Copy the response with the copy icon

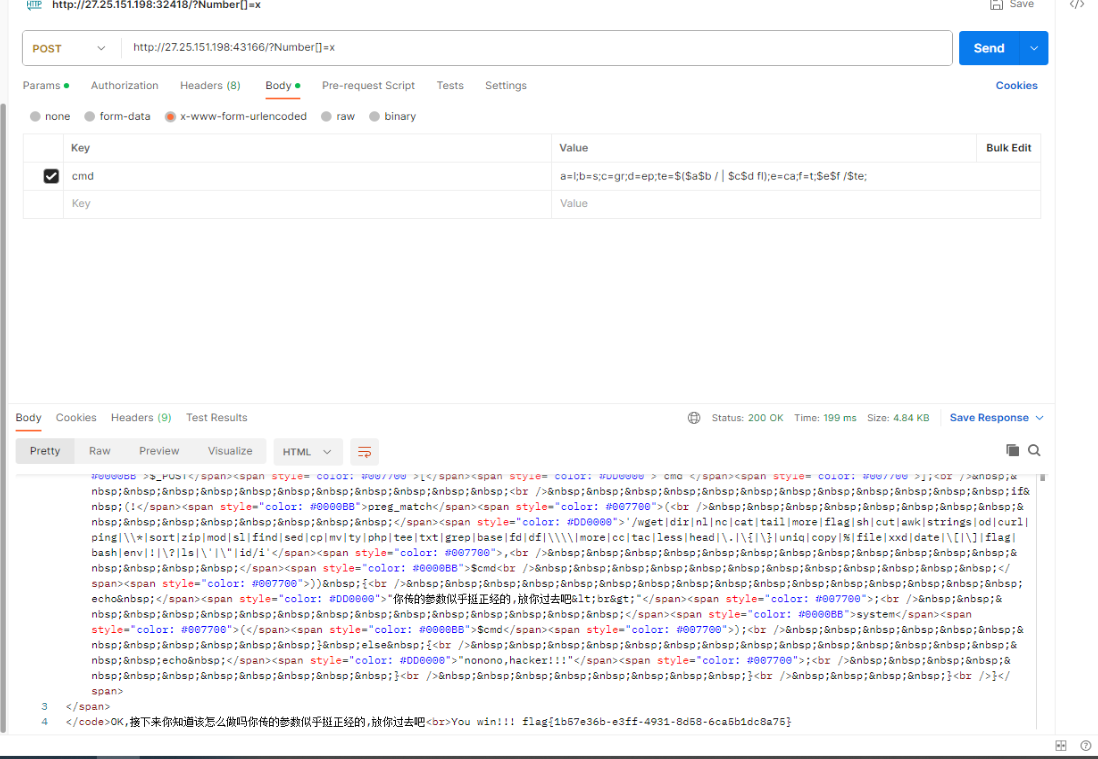(1012, 450)
